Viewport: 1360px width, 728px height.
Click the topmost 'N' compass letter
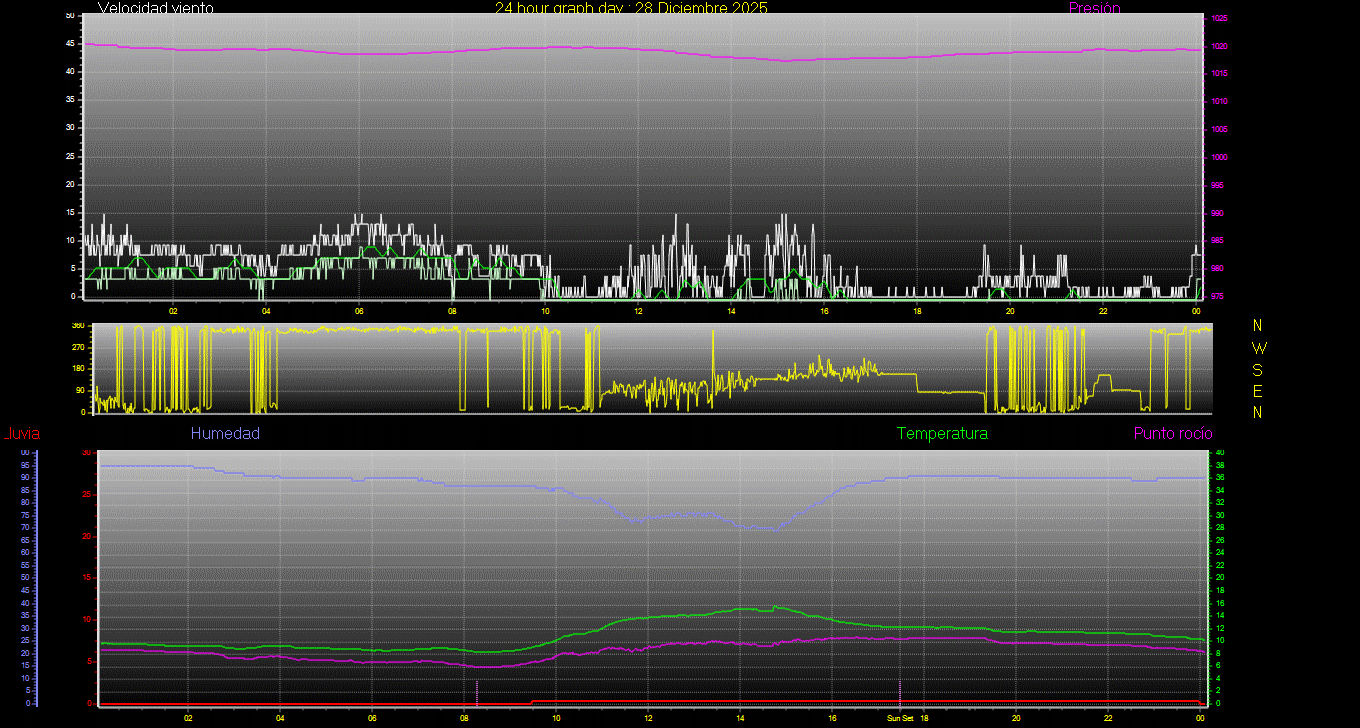point(1258,326)
